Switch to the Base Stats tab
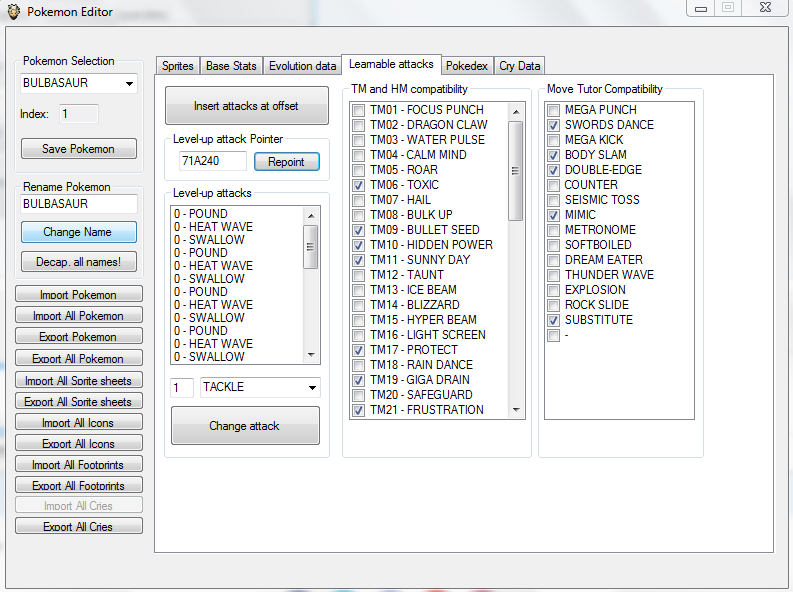Viewport: 793px width, 592px height. tap(231, 66)
